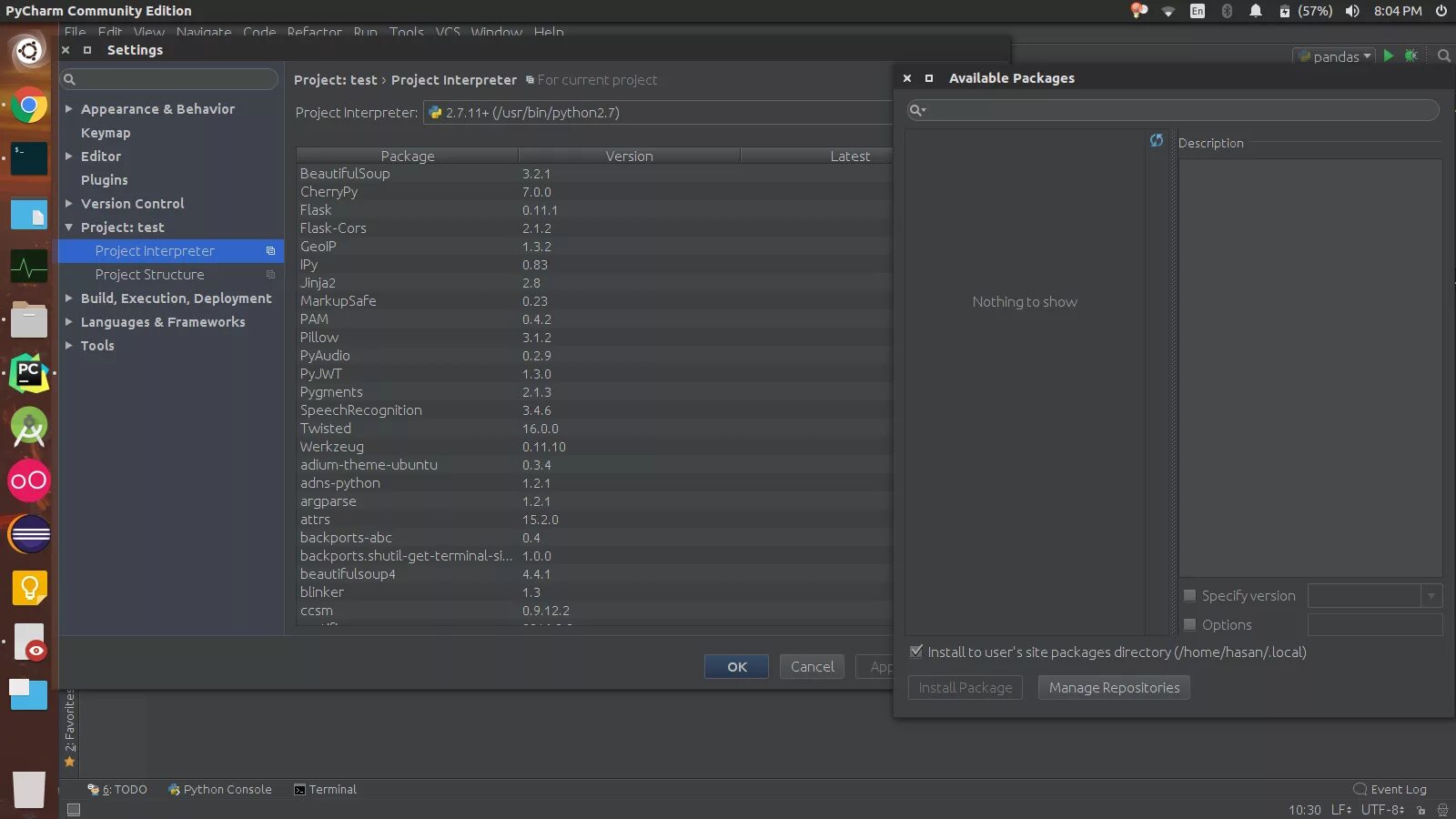Viewport: 1456px width, 819px height.
Task: Sort packages by the Package column header
Action: coord(407,156)
